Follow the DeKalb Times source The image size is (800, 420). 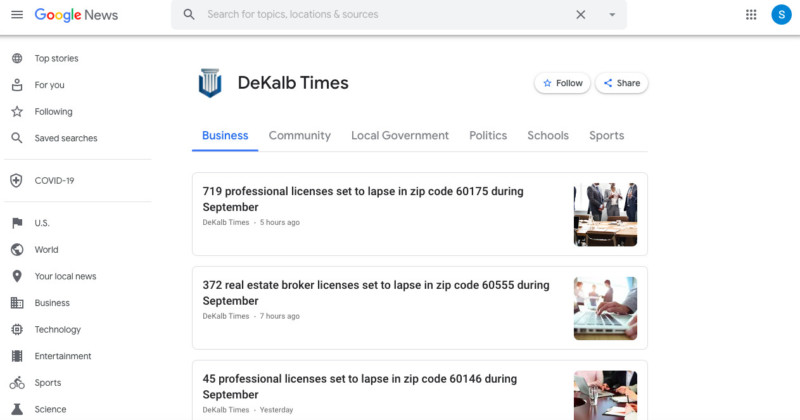(x=562, y=83)
